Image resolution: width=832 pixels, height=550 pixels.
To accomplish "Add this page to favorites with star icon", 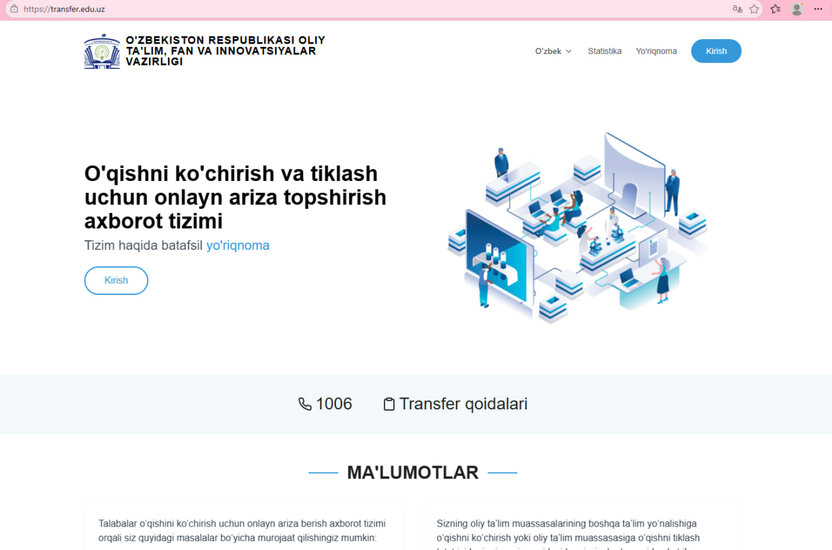I will pyautogui.click(x=755, y=8).
